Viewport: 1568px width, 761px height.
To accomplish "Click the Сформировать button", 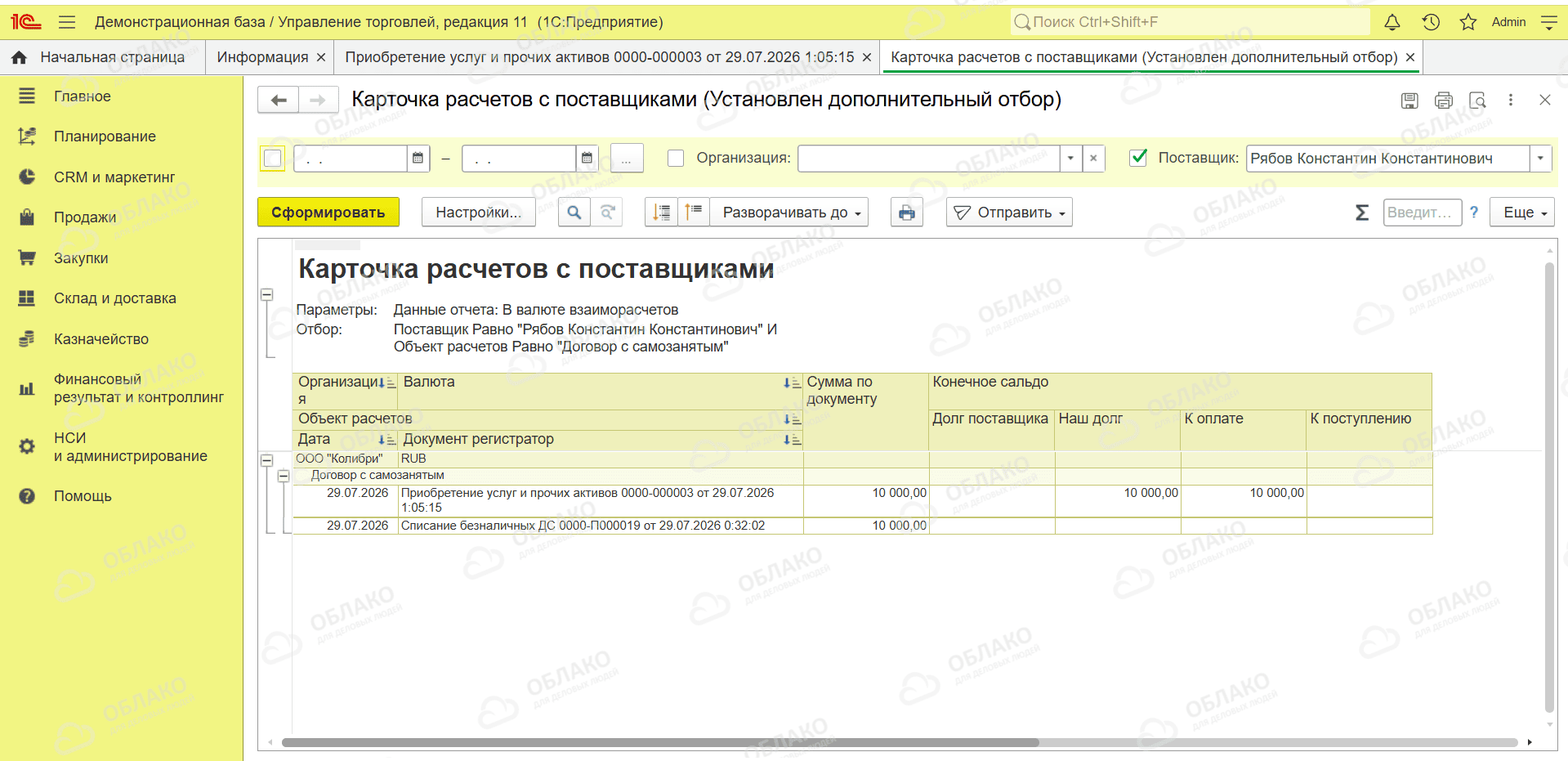I will pyautogui.click(x=328, y=213).
